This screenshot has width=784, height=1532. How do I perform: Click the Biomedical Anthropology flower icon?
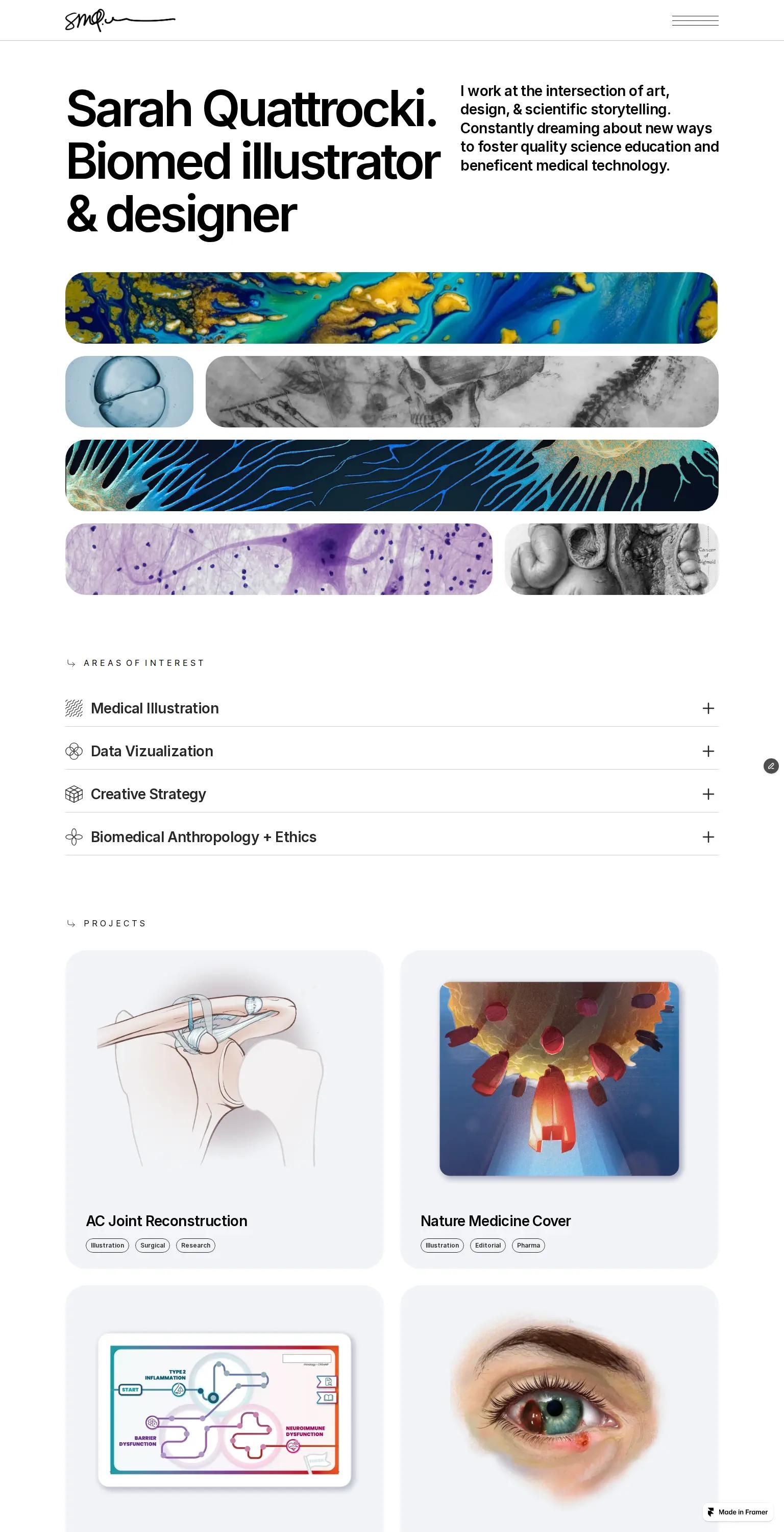click(x=73, y=837)
